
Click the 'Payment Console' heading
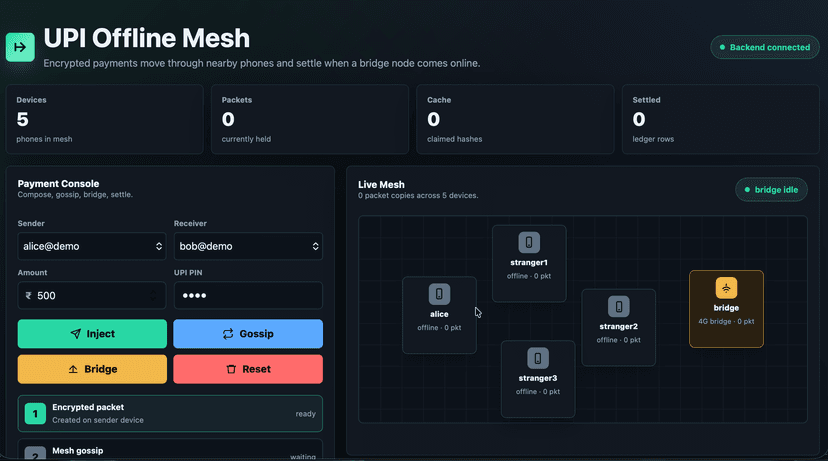58,184
